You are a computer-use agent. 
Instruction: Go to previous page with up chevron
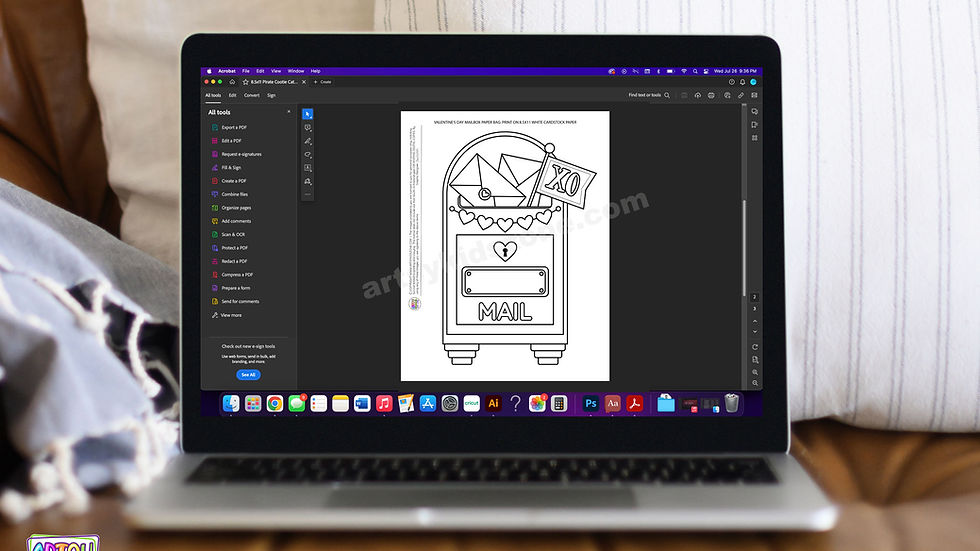[755, 321]
